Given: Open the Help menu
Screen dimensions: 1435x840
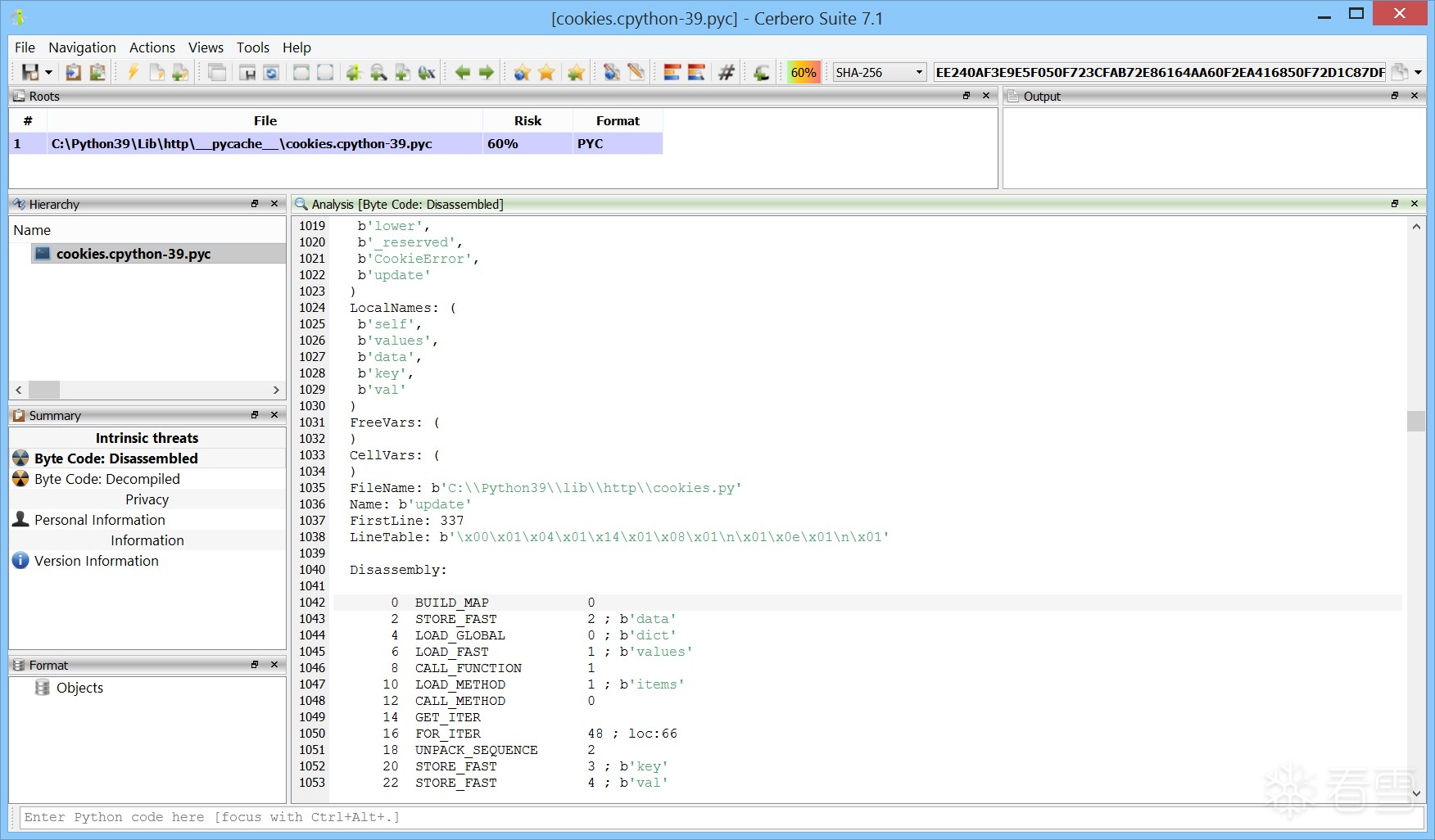Looking at the screenshot, I should 297,47.
